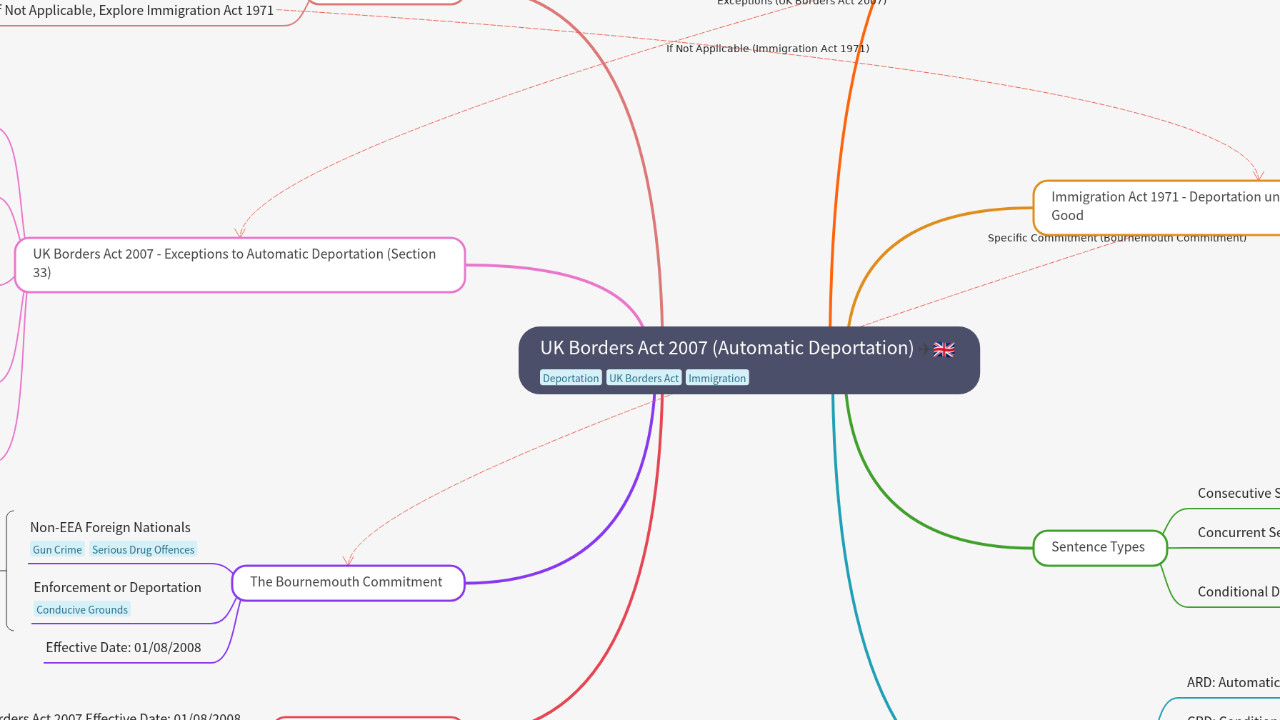Click the Specific Commitment (Bournemouth Commitment) link label
This screenshot has height=720, width=1280.
click(x=1117, y=238)
